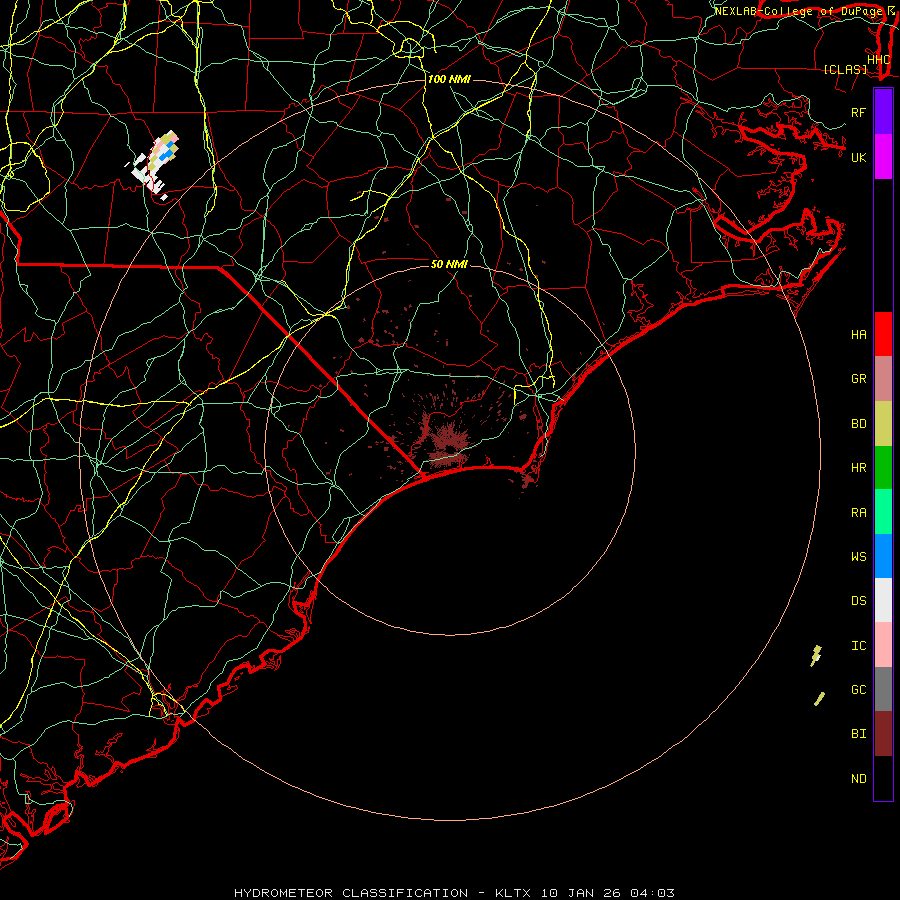Viewport: 900px width, 900px height.
Task: Pick the green HR legend swatch
Action: [883, 468]
